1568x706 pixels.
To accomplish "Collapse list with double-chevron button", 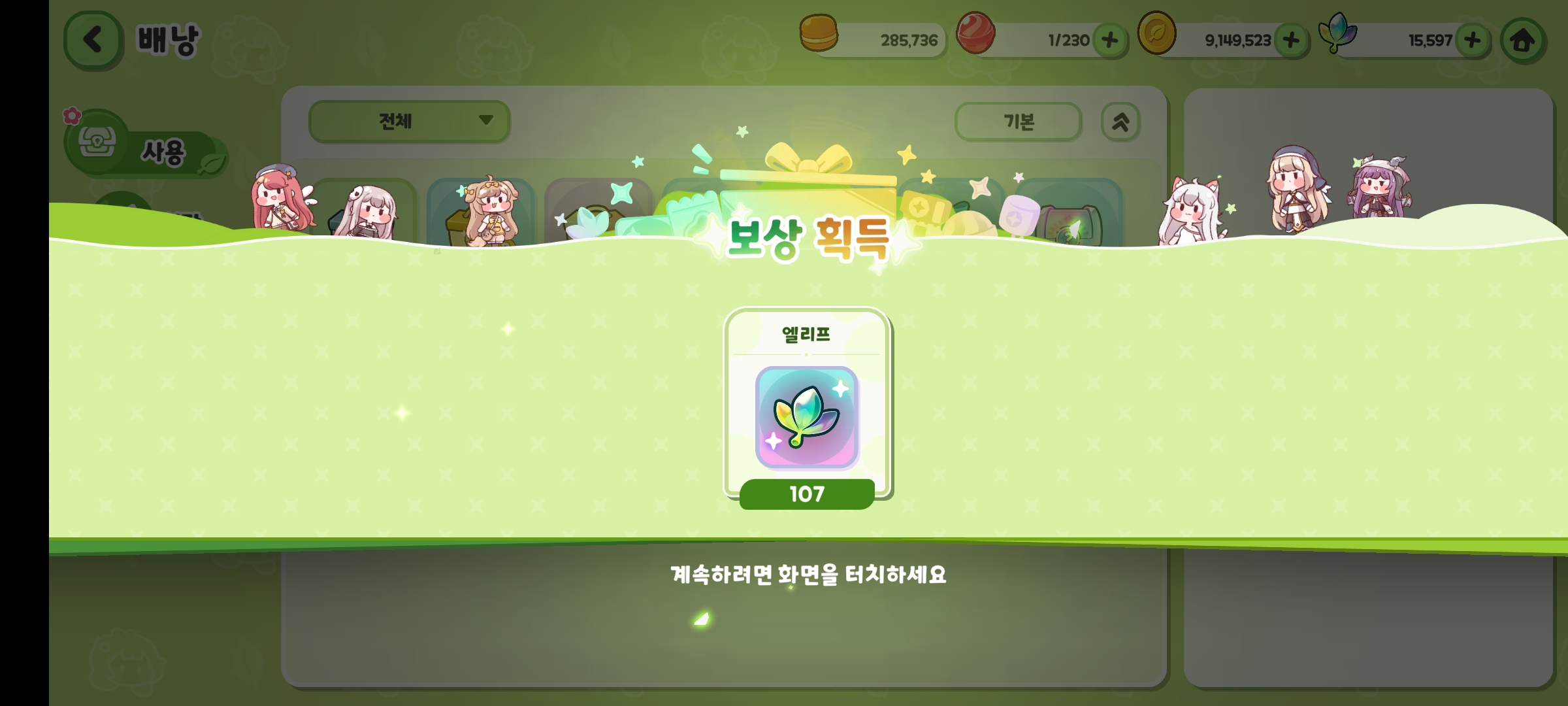I will click(x=1120, y=122).
